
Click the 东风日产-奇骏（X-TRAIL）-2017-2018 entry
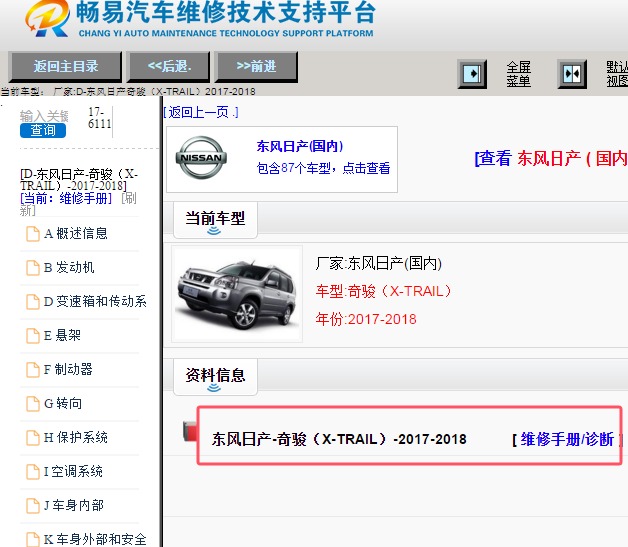[x=339, y=439]
